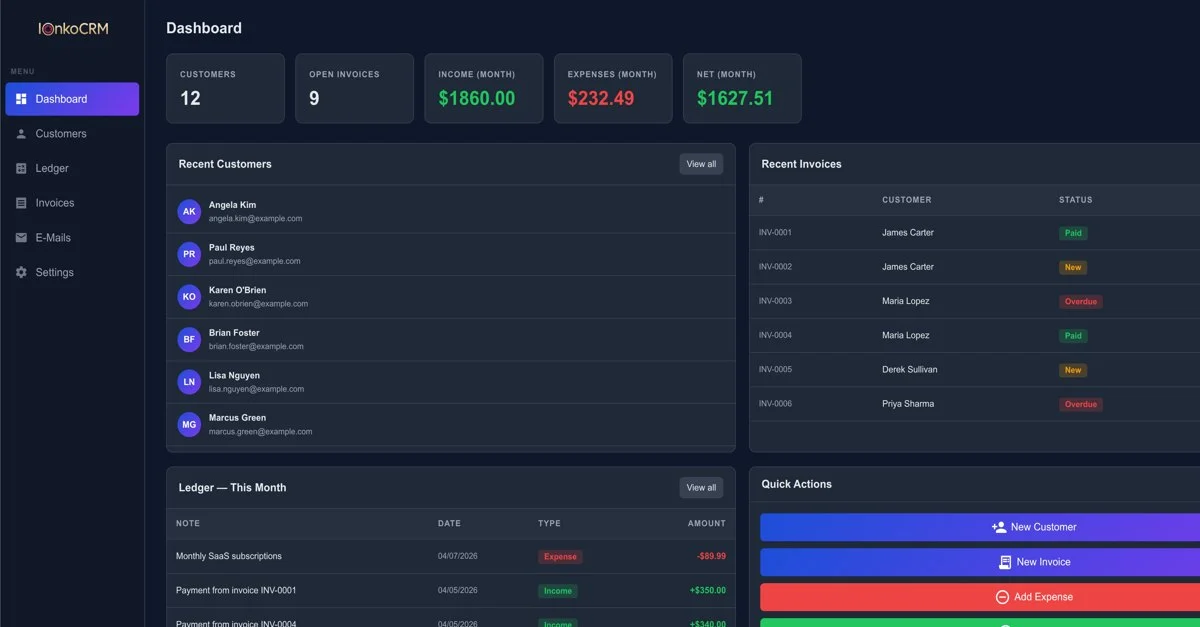Click the Net (Month) value $1627.51
The width and height of the screenshot is (1200, 627).
[x=735, y=99]
